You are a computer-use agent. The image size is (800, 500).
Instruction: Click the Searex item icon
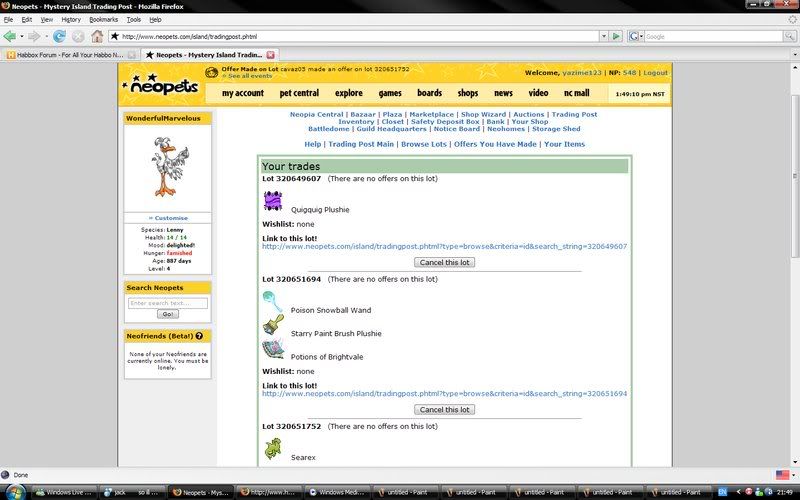273,449
